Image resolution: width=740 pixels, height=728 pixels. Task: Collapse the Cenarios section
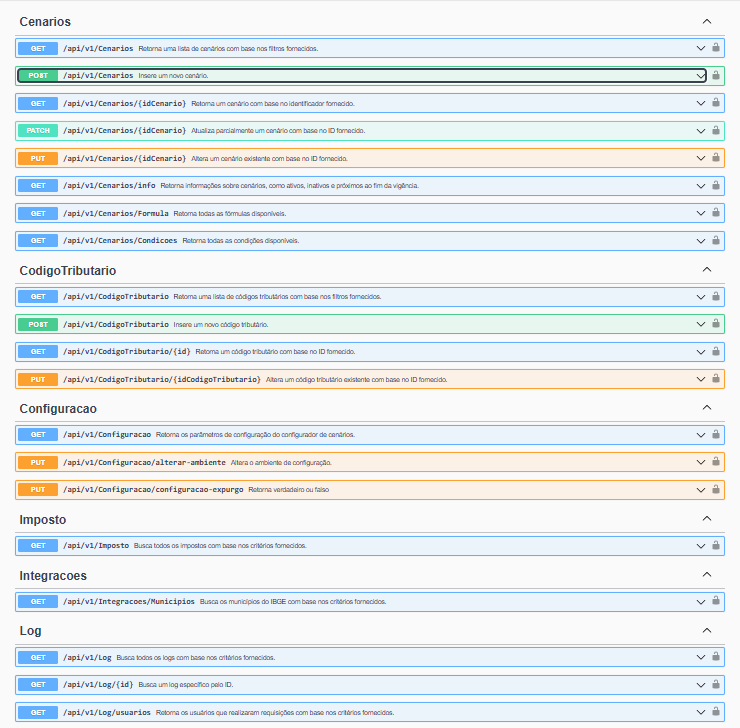pyautogui.click(x=707, y=21)
